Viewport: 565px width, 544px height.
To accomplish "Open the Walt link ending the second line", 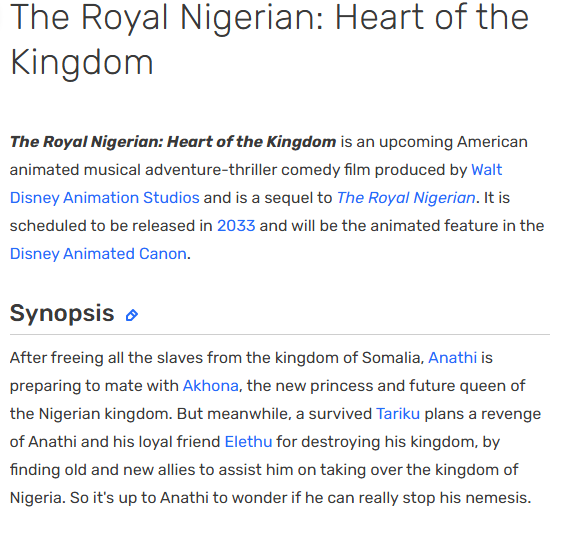I will click(x=486, y=170).
